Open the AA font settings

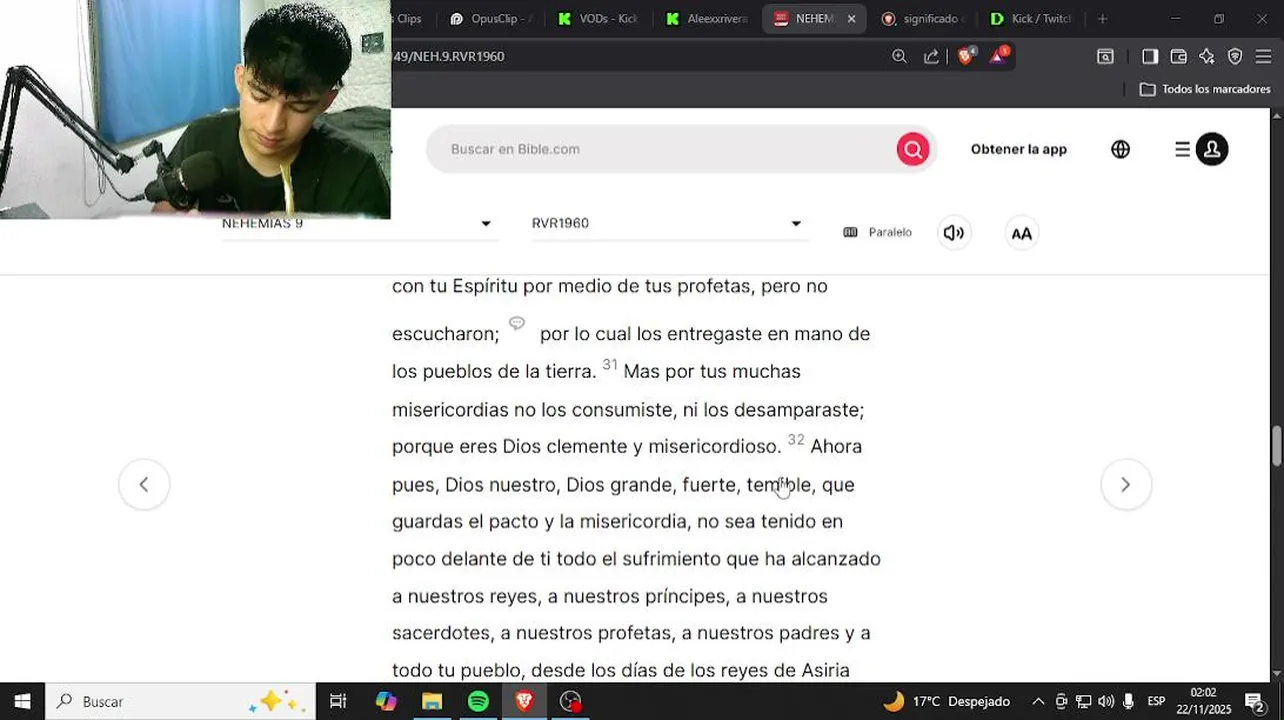point(1021,233)
